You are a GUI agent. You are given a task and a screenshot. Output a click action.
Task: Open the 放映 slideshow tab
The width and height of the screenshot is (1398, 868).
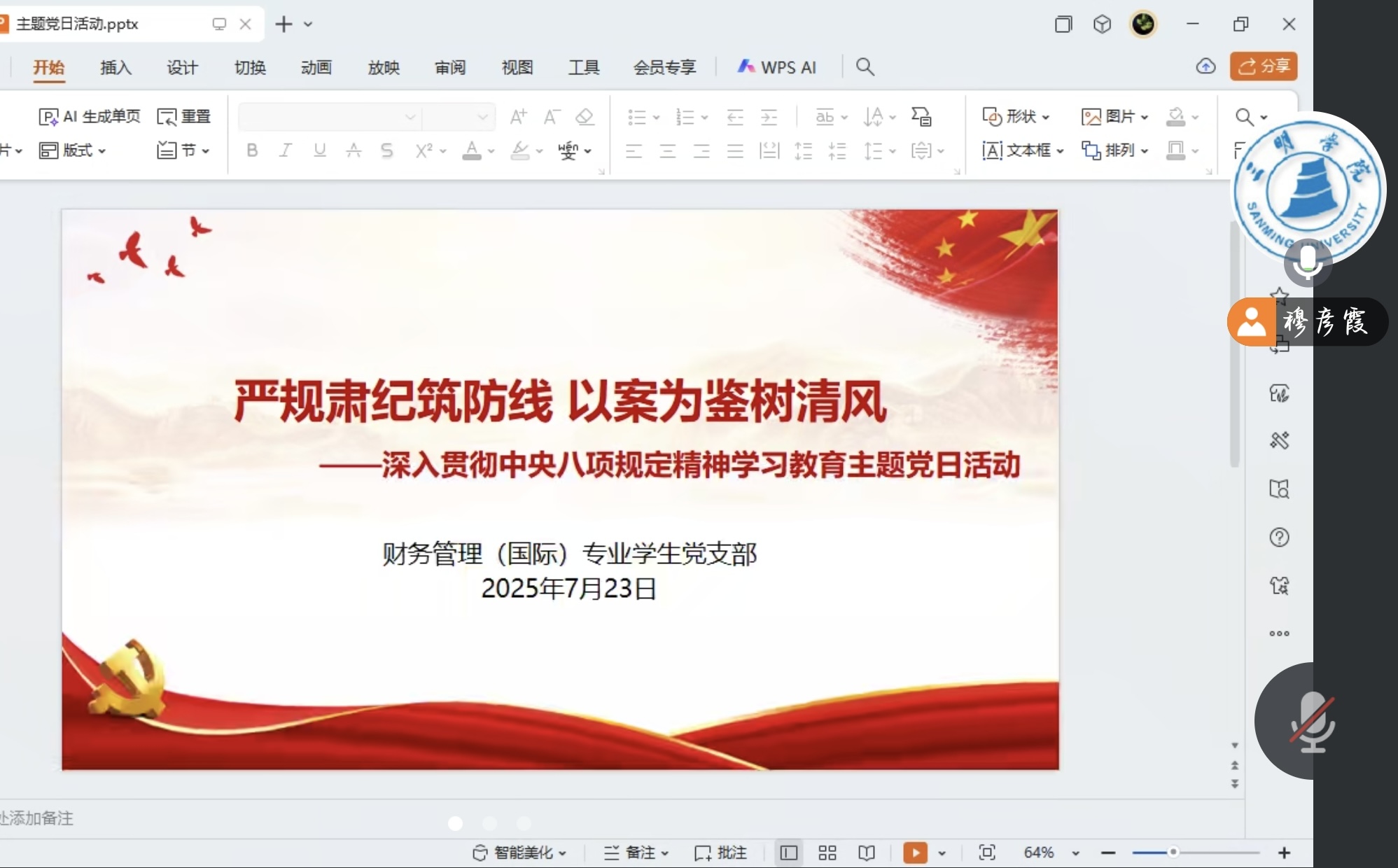(384, 67)
